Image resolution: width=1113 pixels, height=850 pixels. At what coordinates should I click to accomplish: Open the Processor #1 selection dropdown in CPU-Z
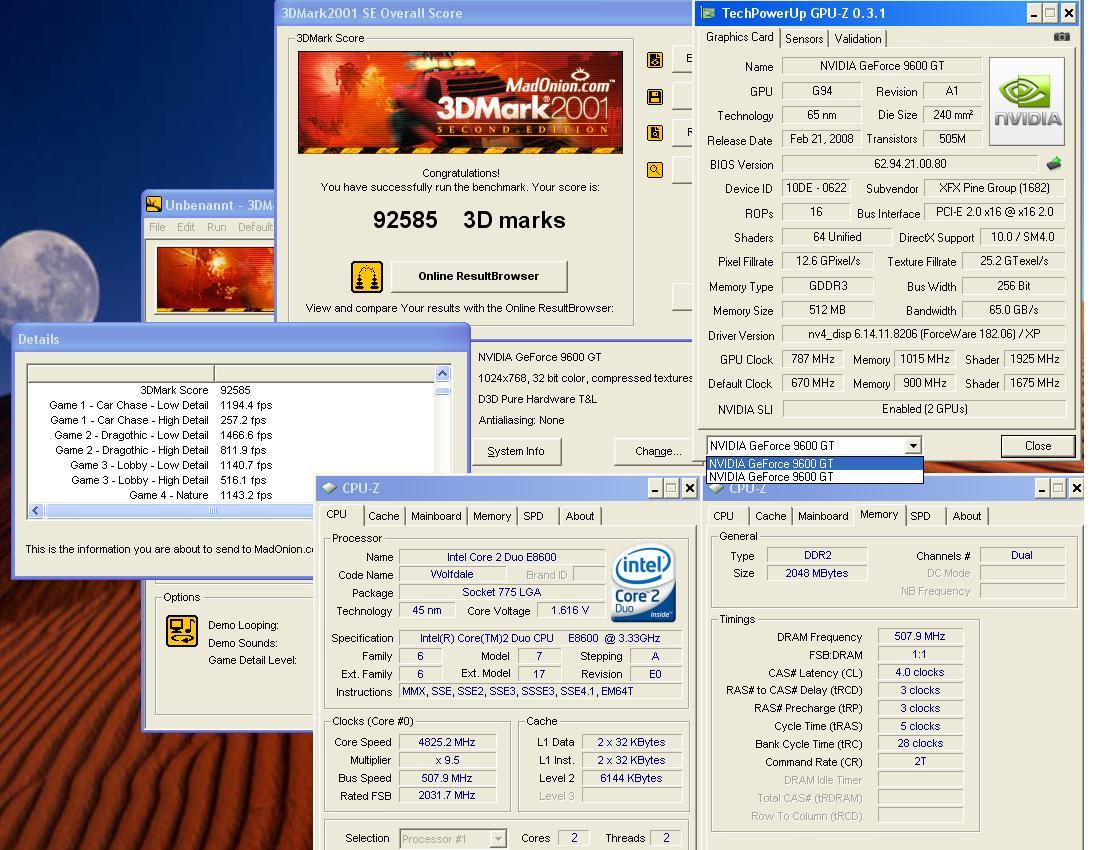pos(498,839)
